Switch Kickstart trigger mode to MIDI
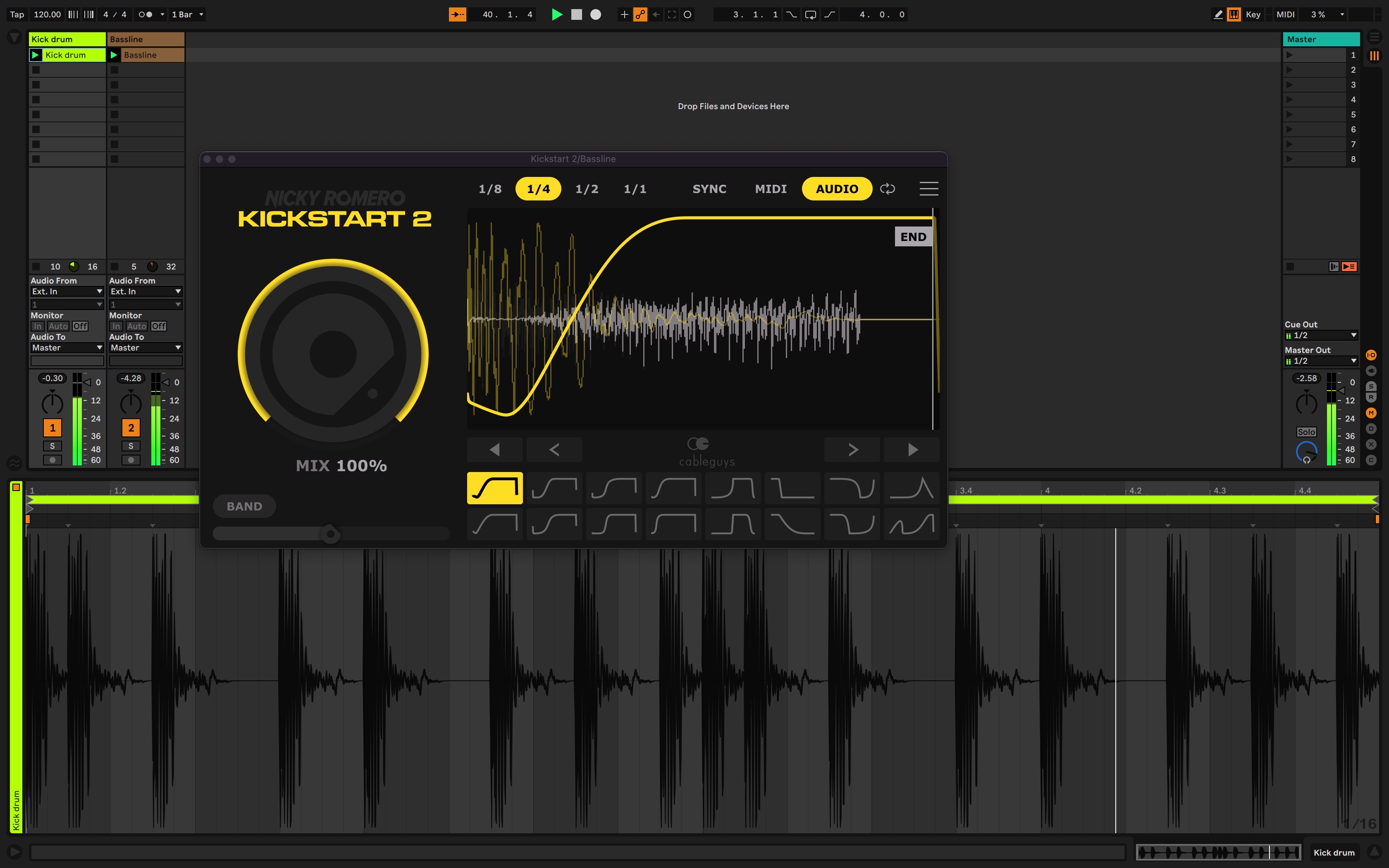 point(771,189)
